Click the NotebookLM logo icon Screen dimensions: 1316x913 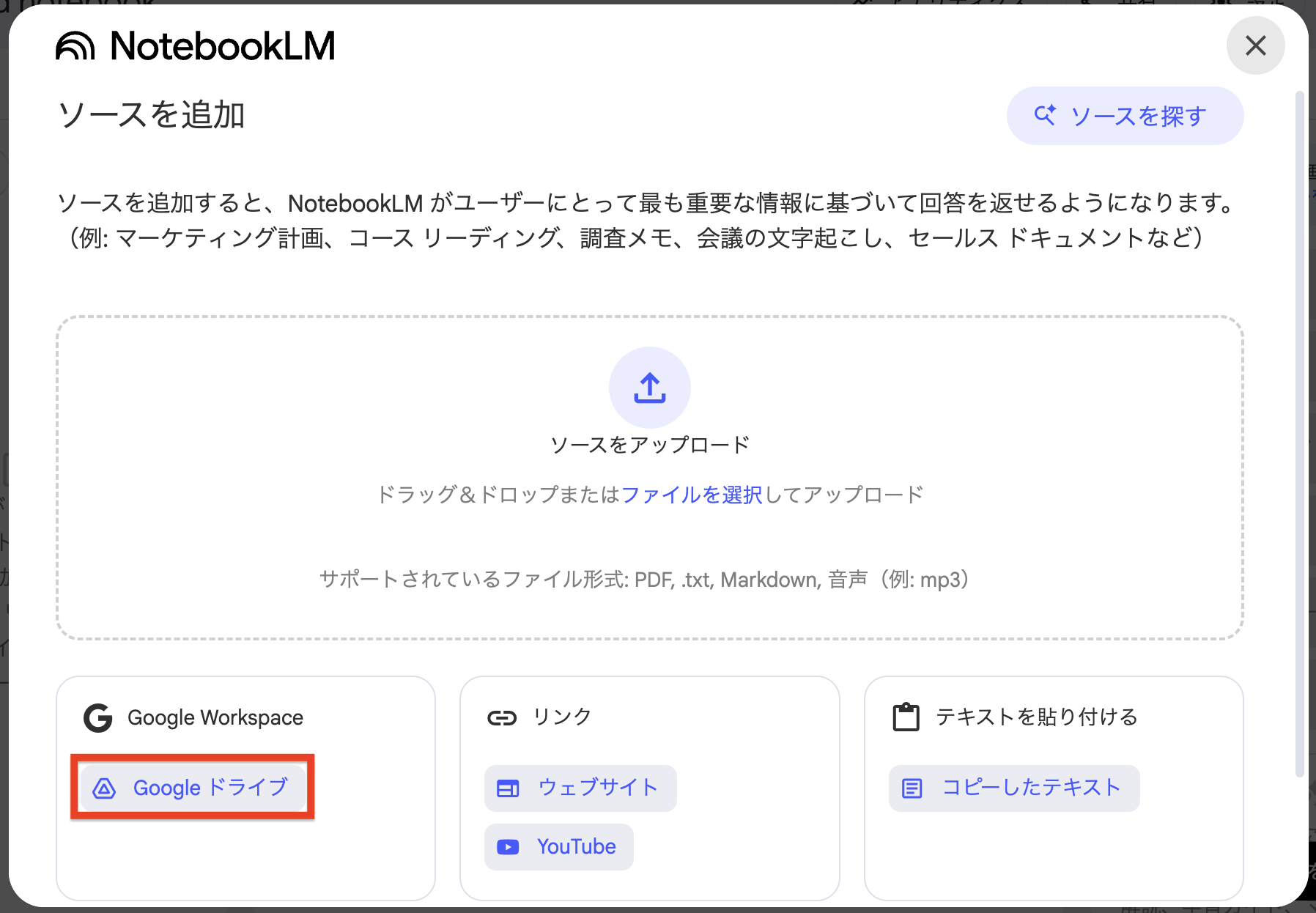tap(75, 45)
